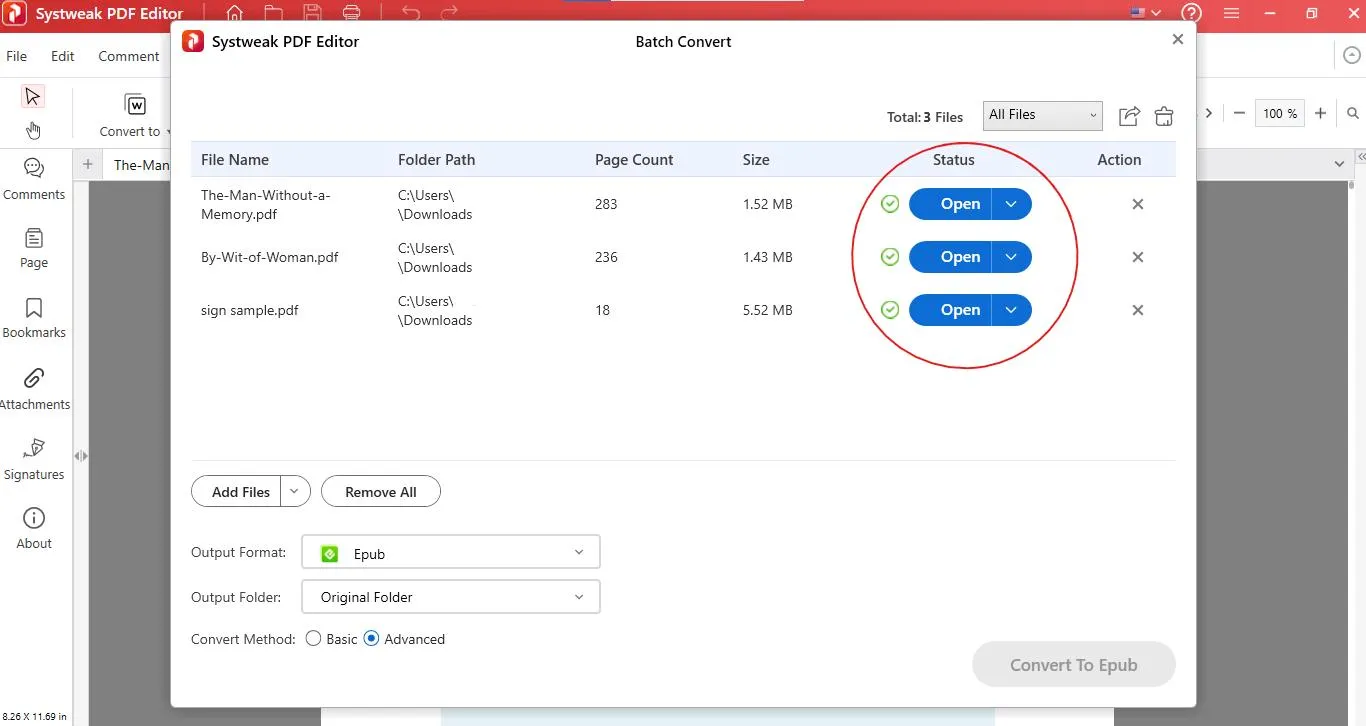This screenshot has height=726, width=1366.
Task: Click the Page panel icon
Action: [x=34, y=248]
